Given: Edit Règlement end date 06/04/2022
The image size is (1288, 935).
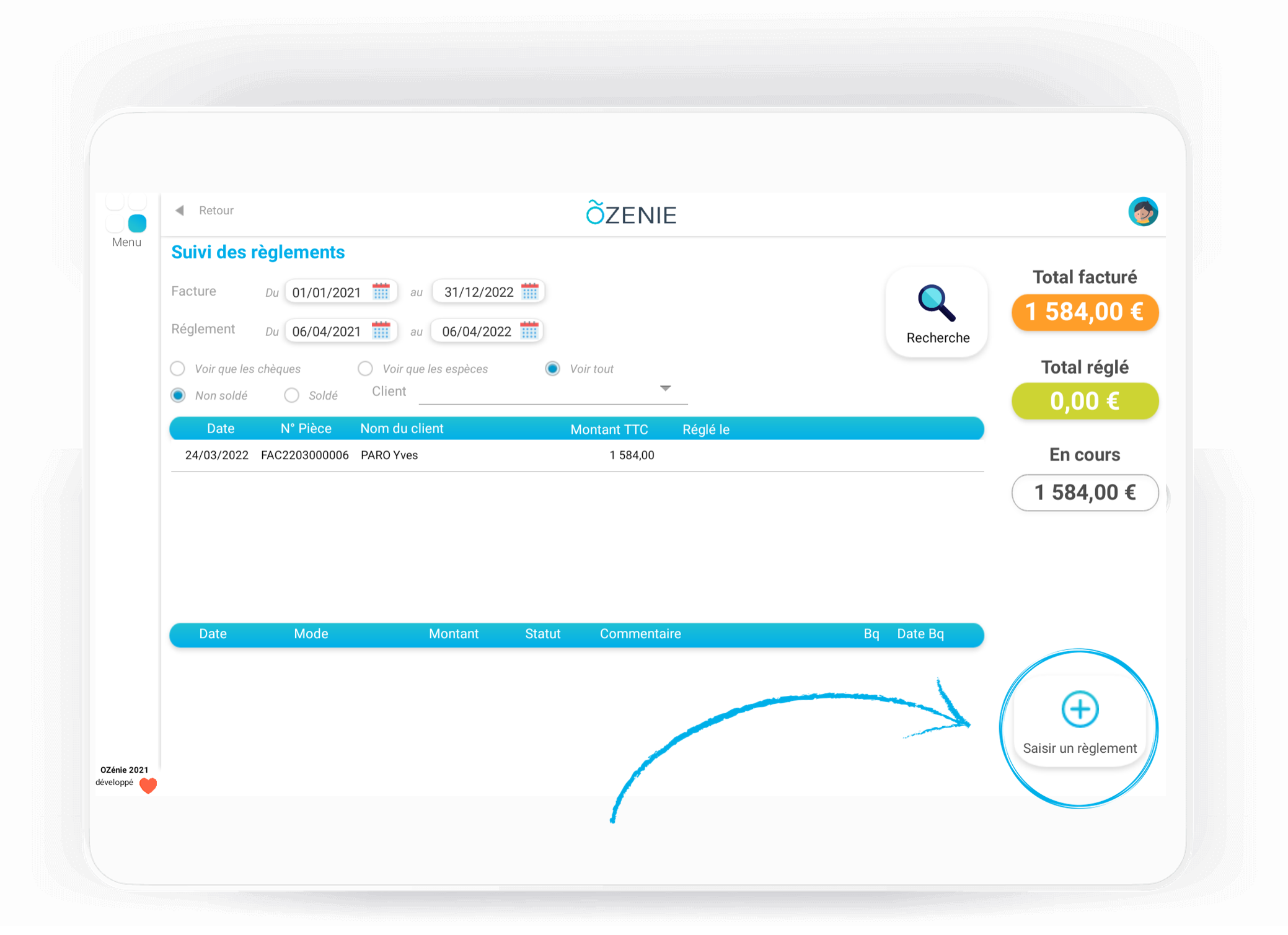Looking at the screenshot, I should pyautogui.click(x=477, y=331).
